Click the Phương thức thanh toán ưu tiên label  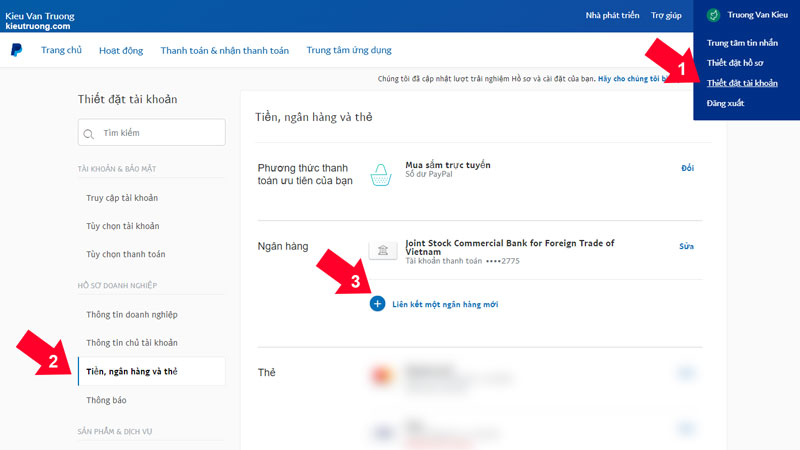(305, 174)
